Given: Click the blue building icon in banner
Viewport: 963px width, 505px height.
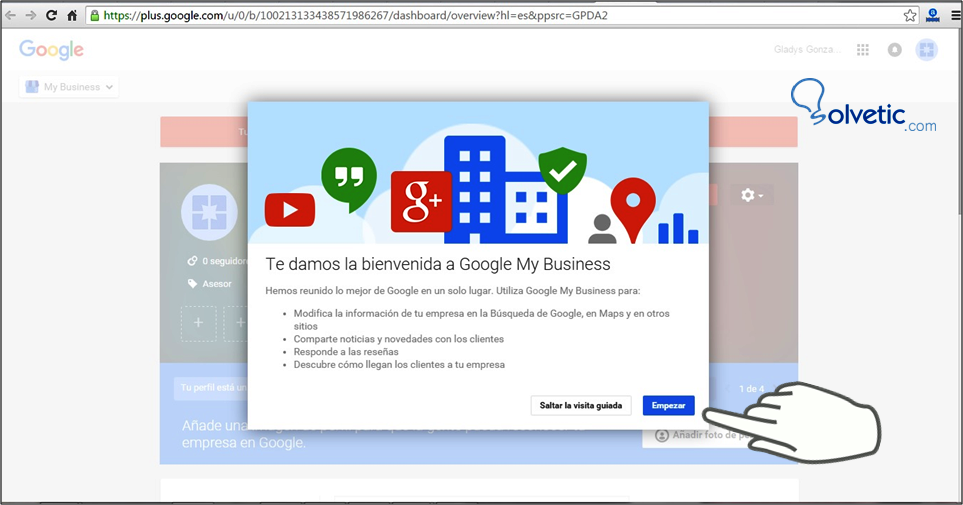Looking at the screenshot, I should click(504, 189).
